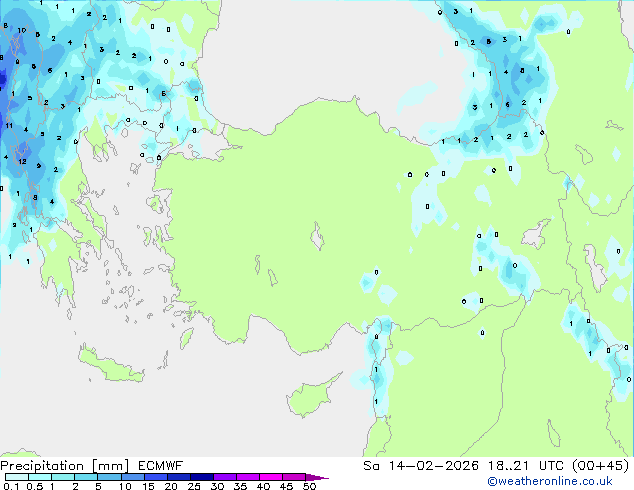Click the 25–30 mm dark navy swatch
Screen dimensions: 634x490
[201, 477]
